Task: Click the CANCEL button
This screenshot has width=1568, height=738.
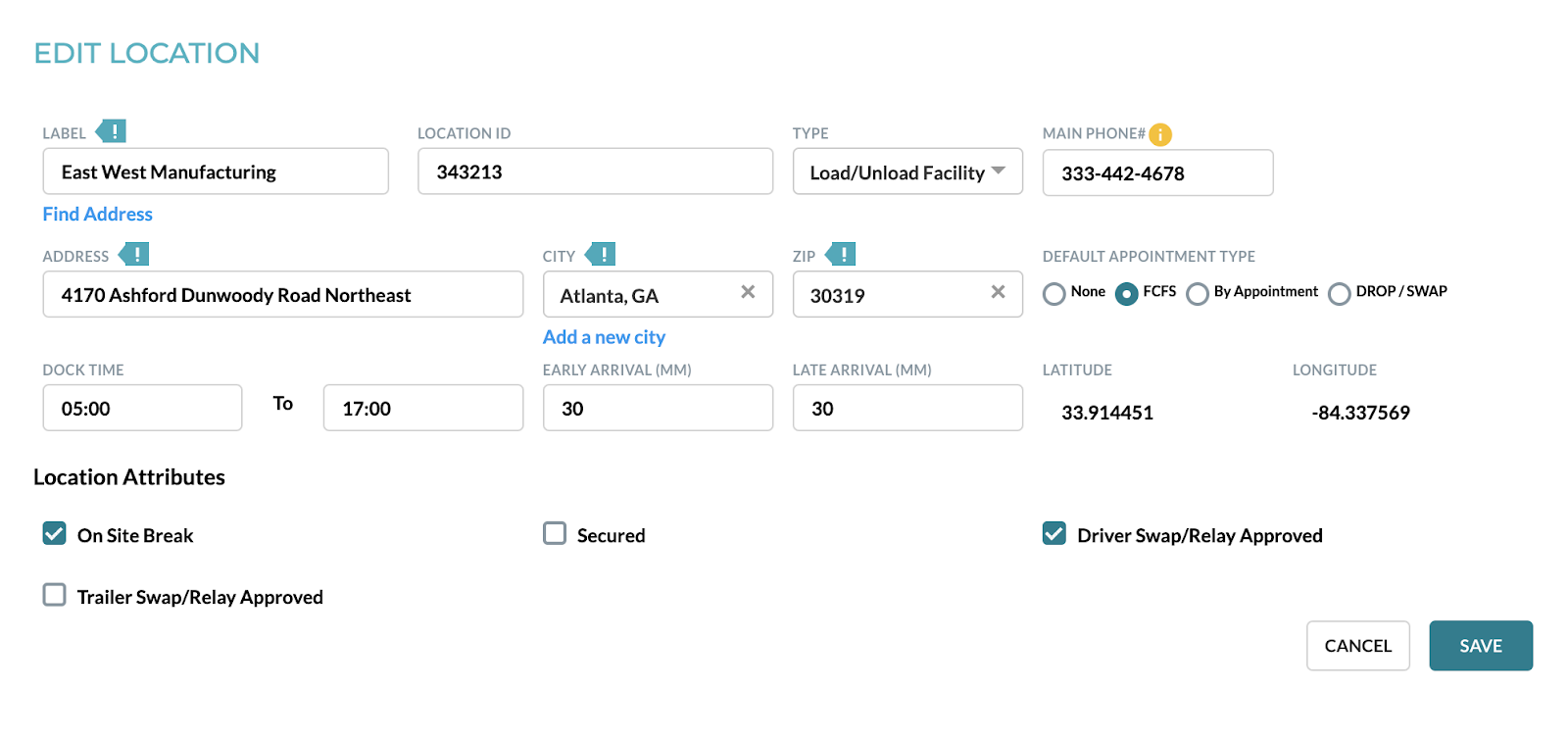Action: pos(1358,646)
